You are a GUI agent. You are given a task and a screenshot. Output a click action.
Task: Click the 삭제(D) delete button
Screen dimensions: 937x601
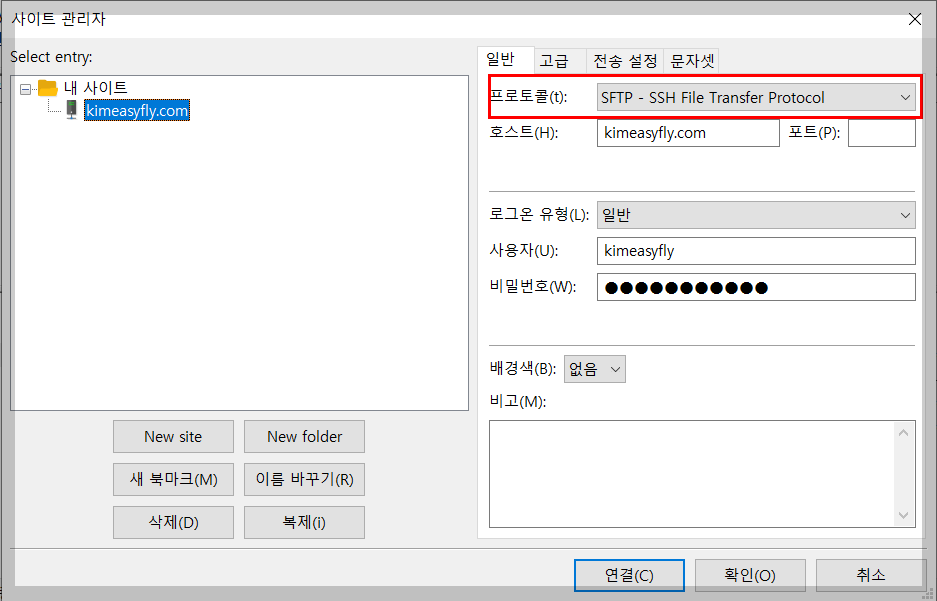pos(173,522)
